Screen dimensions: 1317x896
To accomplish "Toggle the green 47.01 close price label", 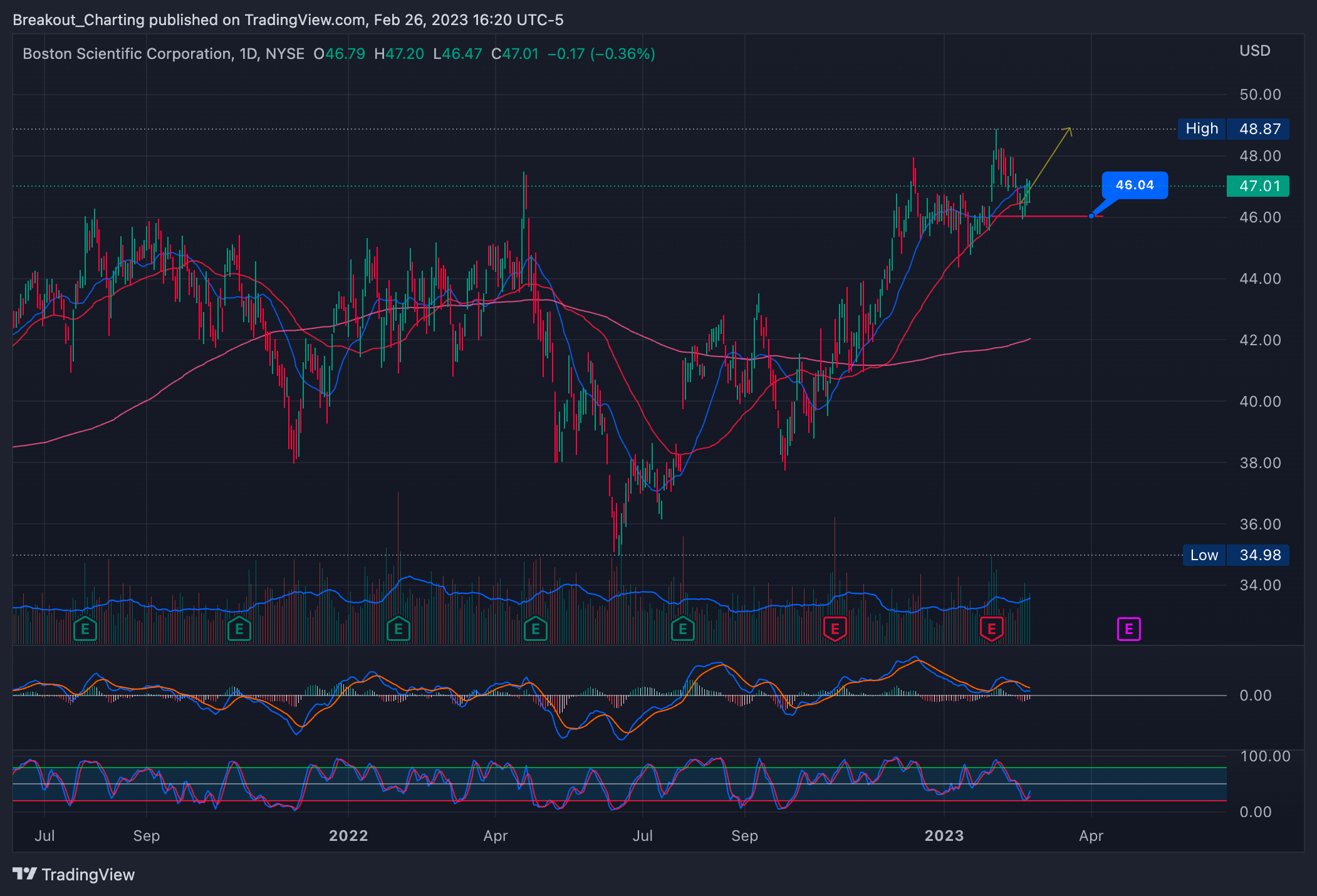I will point(1257,186).
